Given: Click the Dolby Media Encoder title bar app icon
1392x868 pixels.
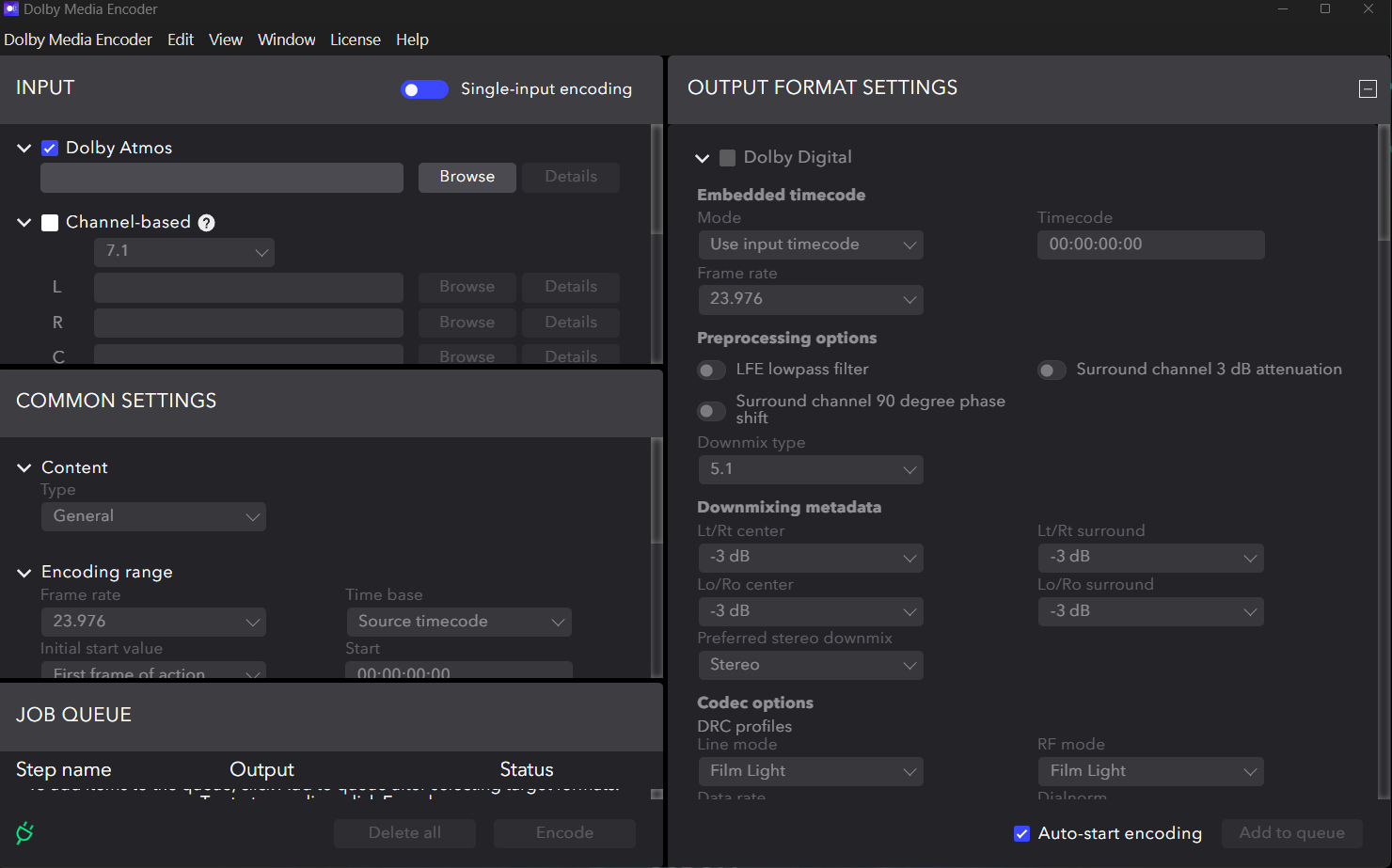Looking at the screenshot, I should (x=11, y=9).
